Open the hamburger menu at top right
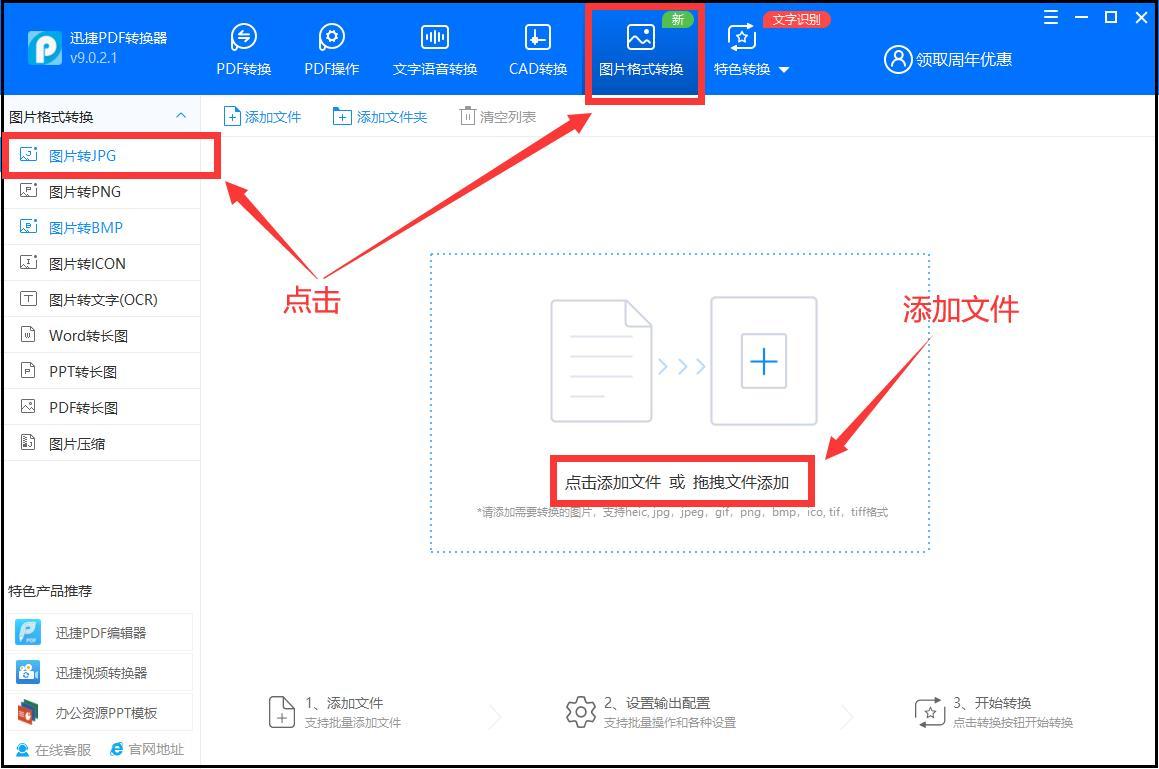 (x=1049, y=17)
